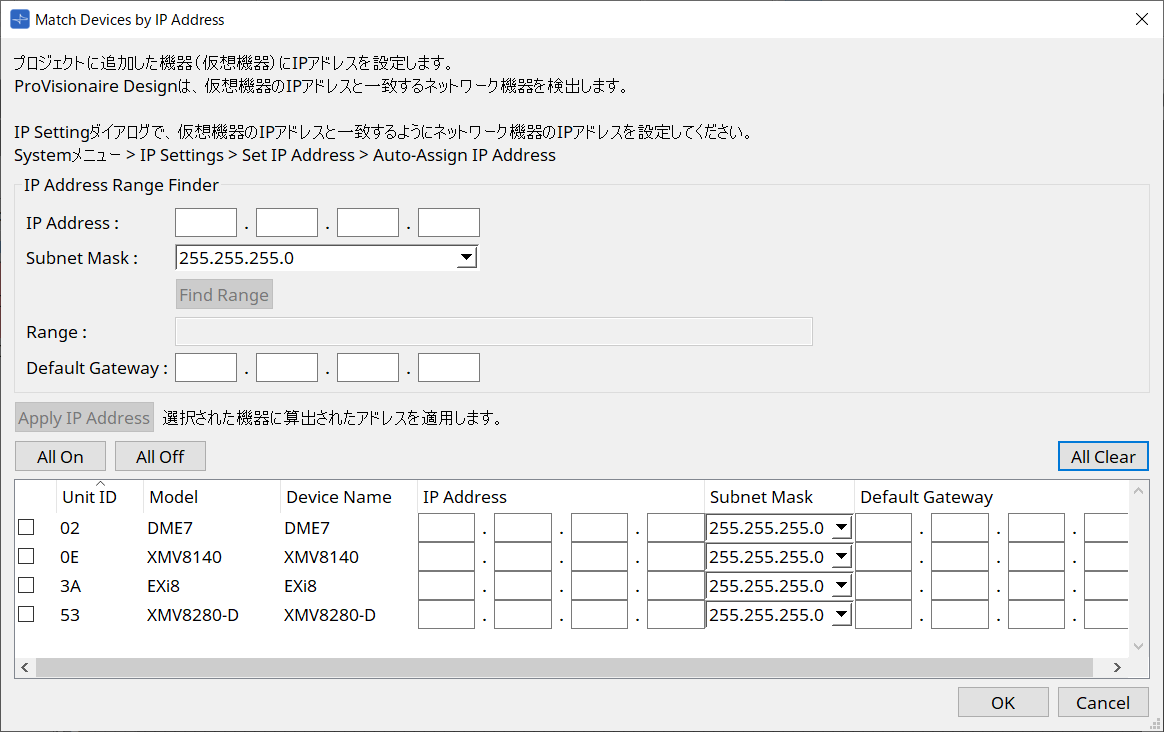The width and height of the screenshot is (1164, 732).
Task: Click the Find Range button
Action: pos(224,294)
